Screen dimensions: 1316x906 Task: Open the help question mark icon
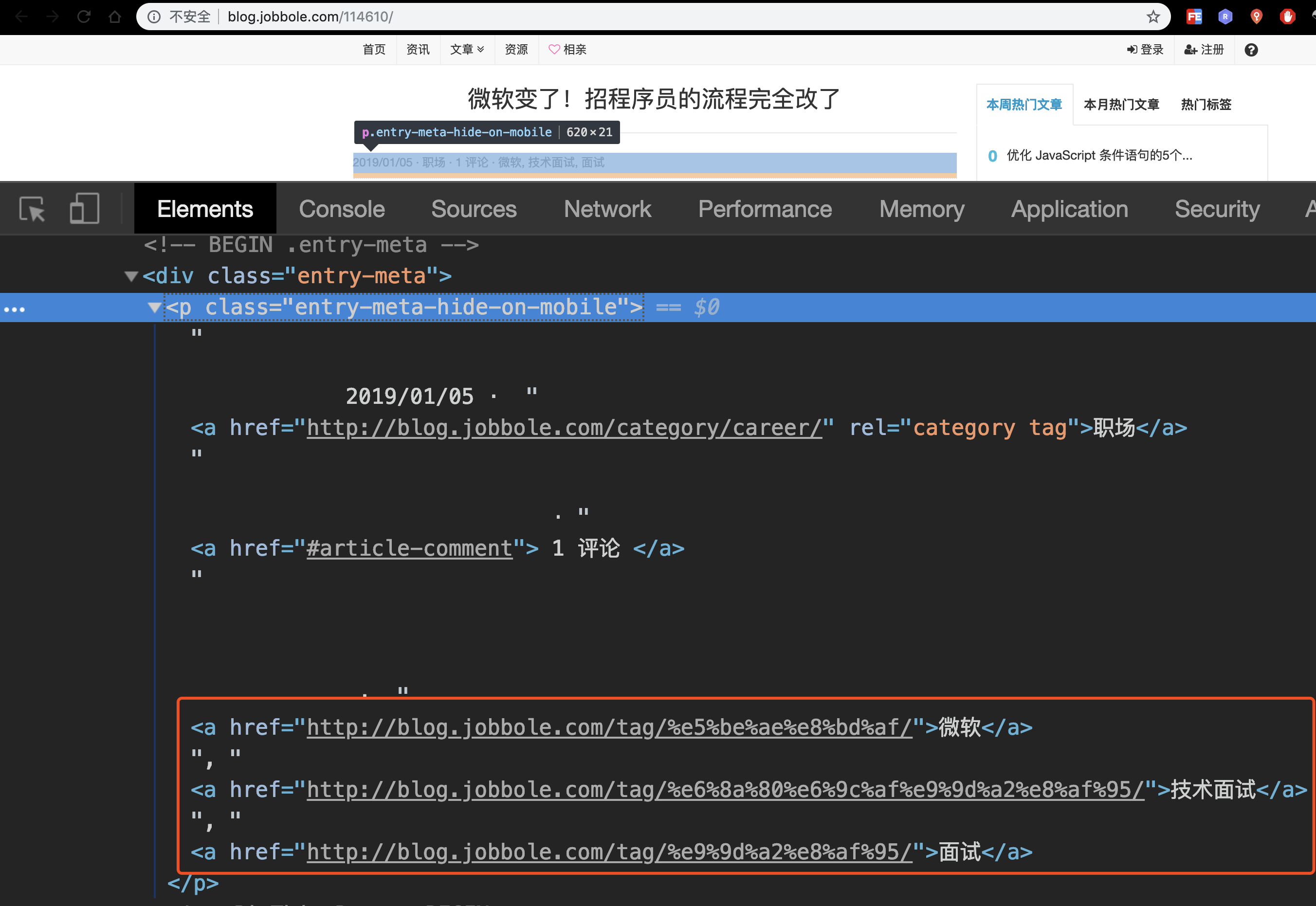1251,50
